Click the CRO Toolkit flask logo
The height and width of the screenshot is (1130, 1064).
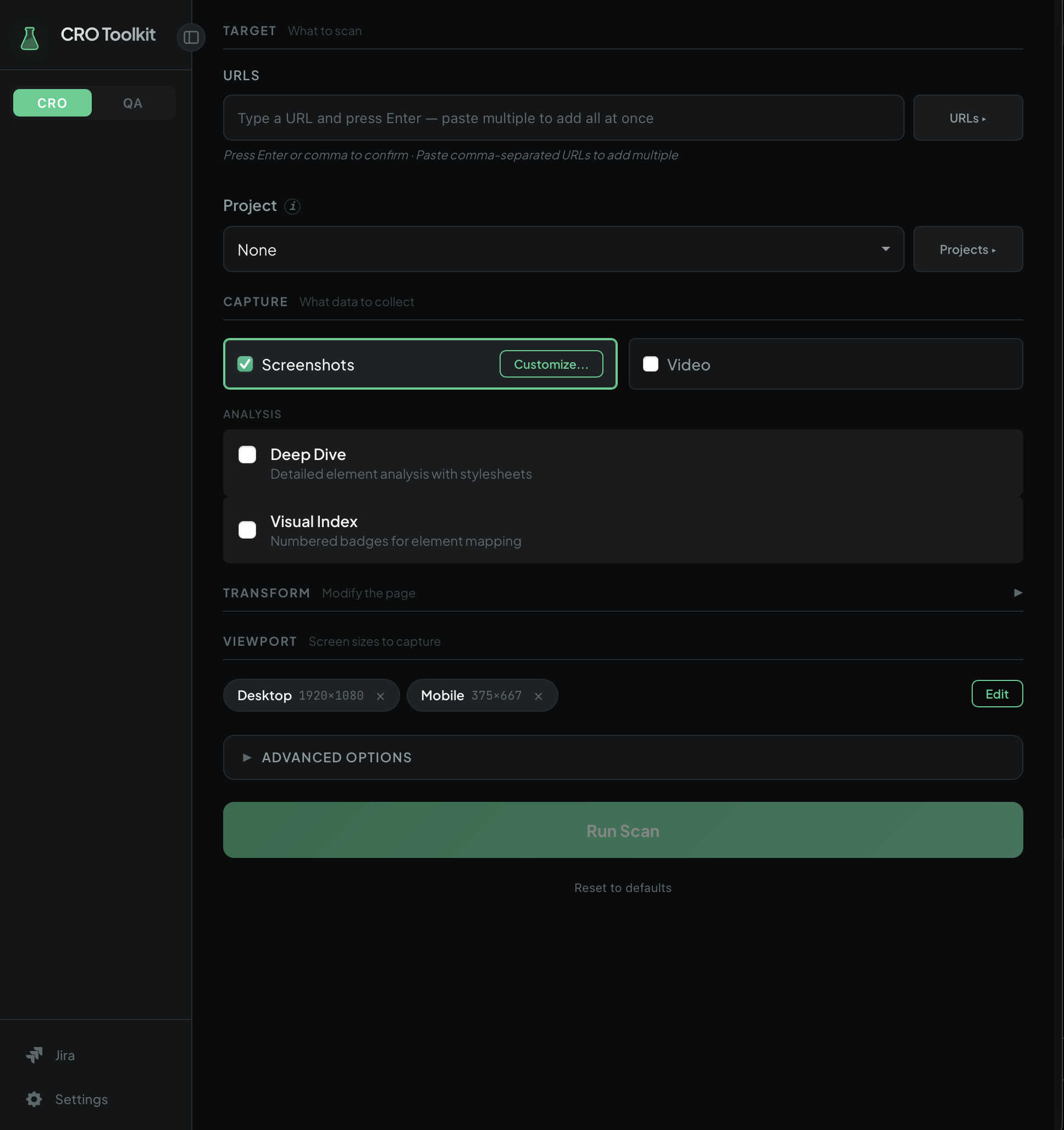30,36
